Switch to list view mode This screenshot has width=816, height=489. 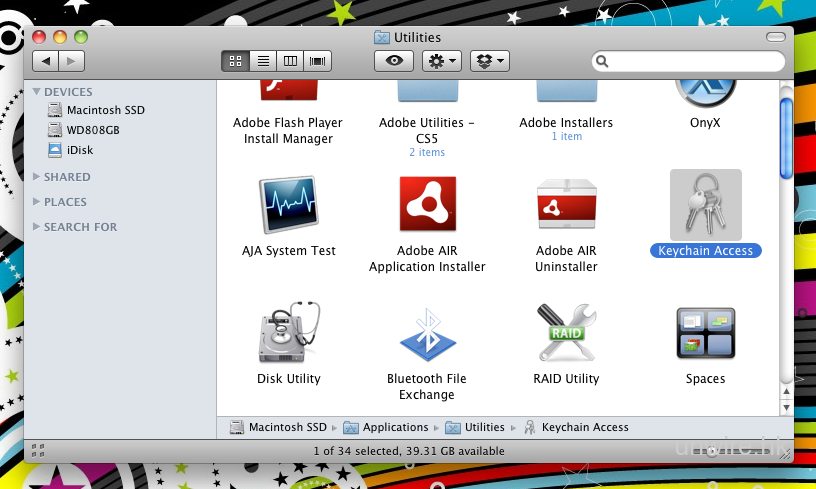pos(263,61)
